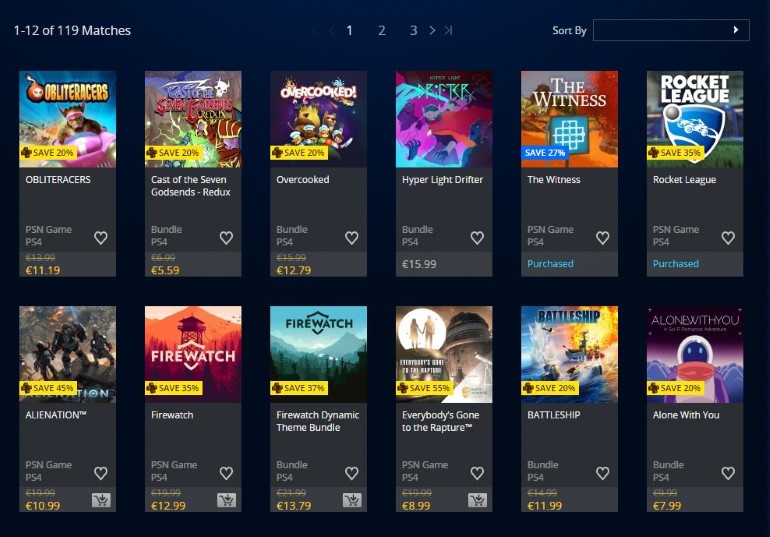Screen dimensions: 770x537
Task: Add Firewatch Dynamic Theme Bundle to cart
Action: click(352, 500)
